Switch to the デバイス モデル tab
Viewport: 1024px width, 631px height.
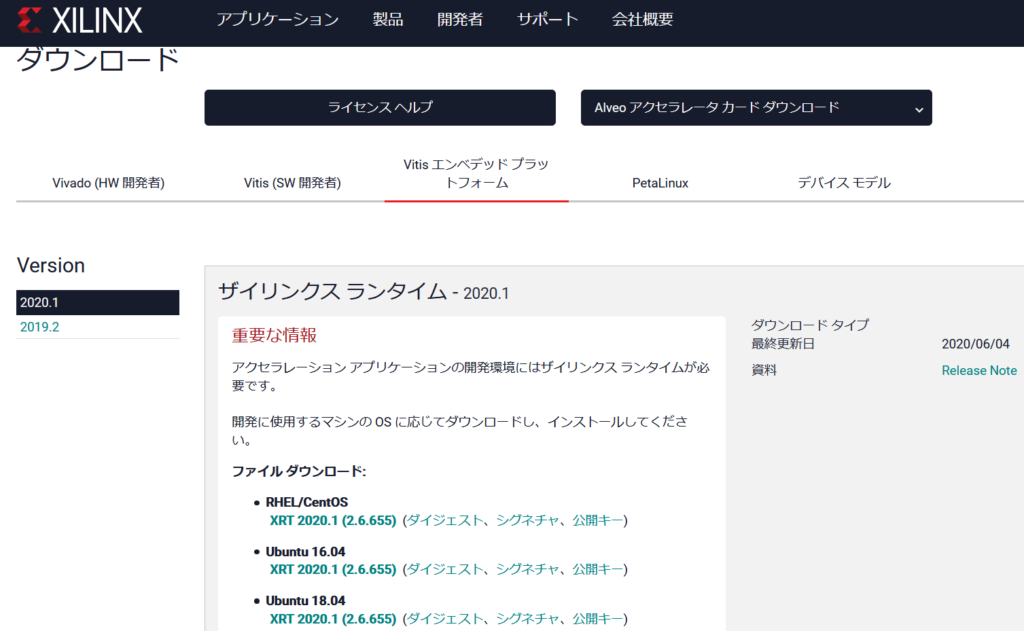(x=844, y=183)
